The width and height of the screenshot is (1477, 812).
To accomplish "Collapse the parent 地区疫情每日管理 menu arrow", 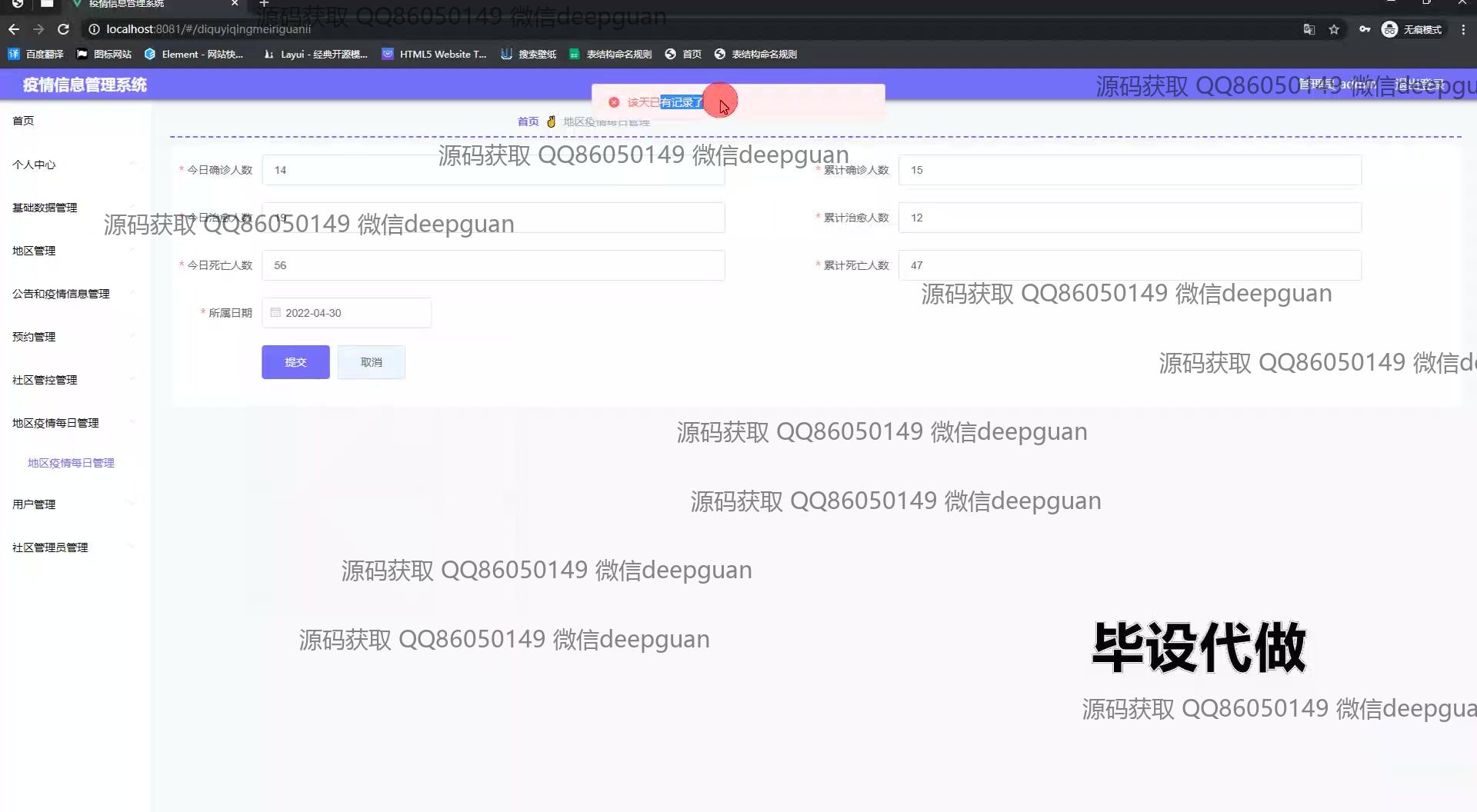I will (x=132, y=422).
